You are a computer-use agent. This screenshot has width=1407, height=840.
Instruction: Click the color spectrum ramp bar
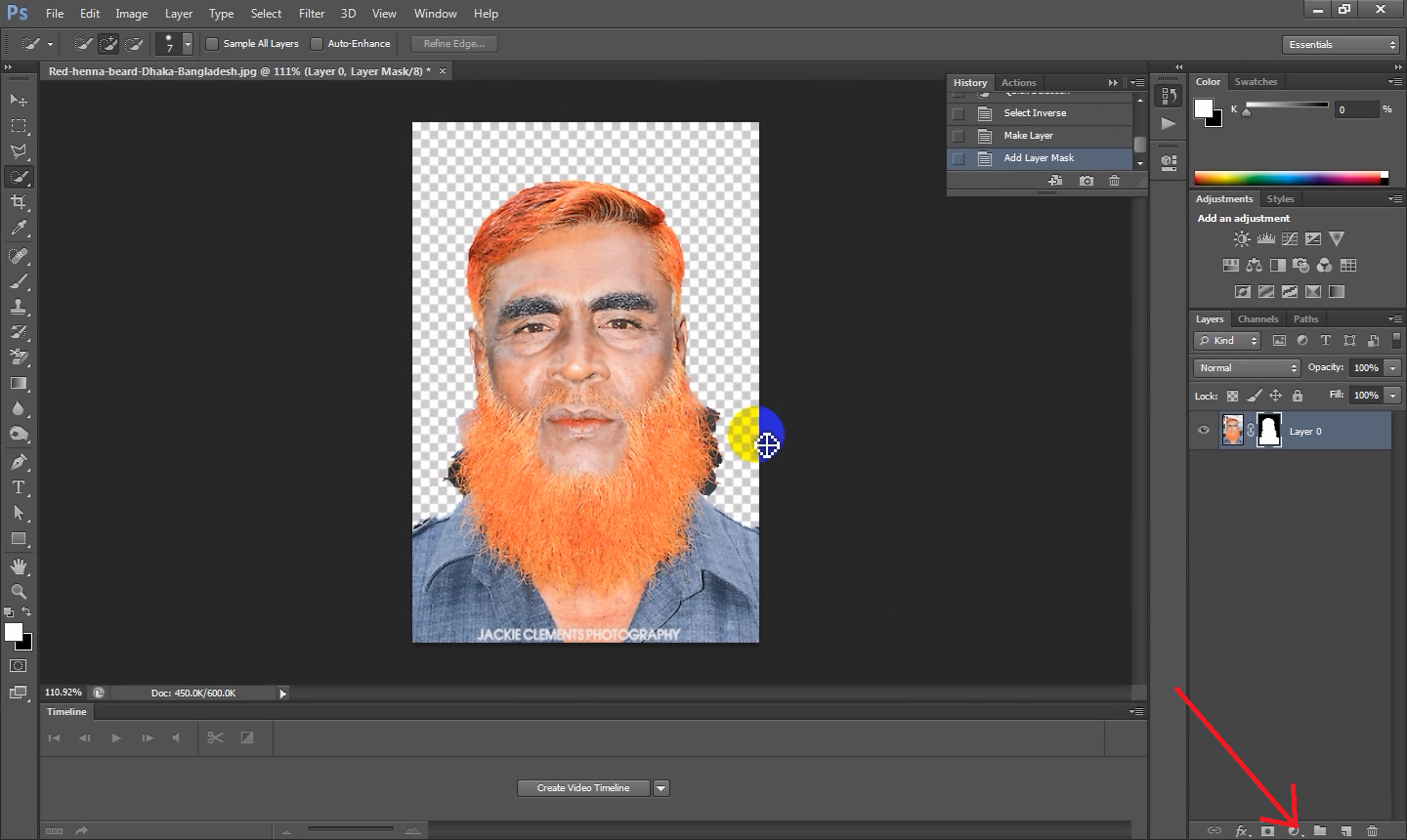(1290, 178)
